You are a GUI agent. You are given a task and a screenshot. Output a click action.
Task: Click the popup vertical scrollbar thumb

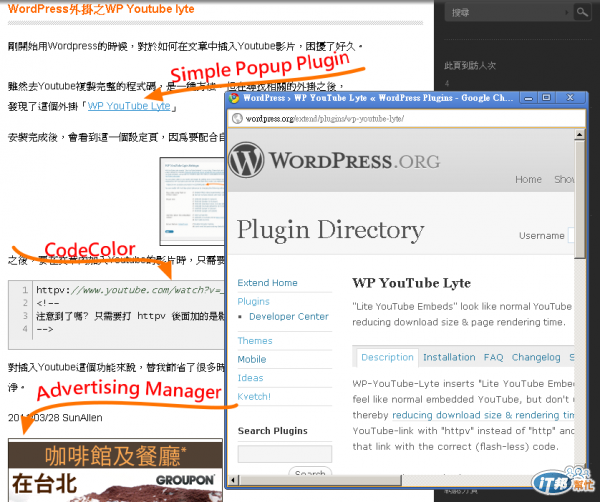coord(580,200)
